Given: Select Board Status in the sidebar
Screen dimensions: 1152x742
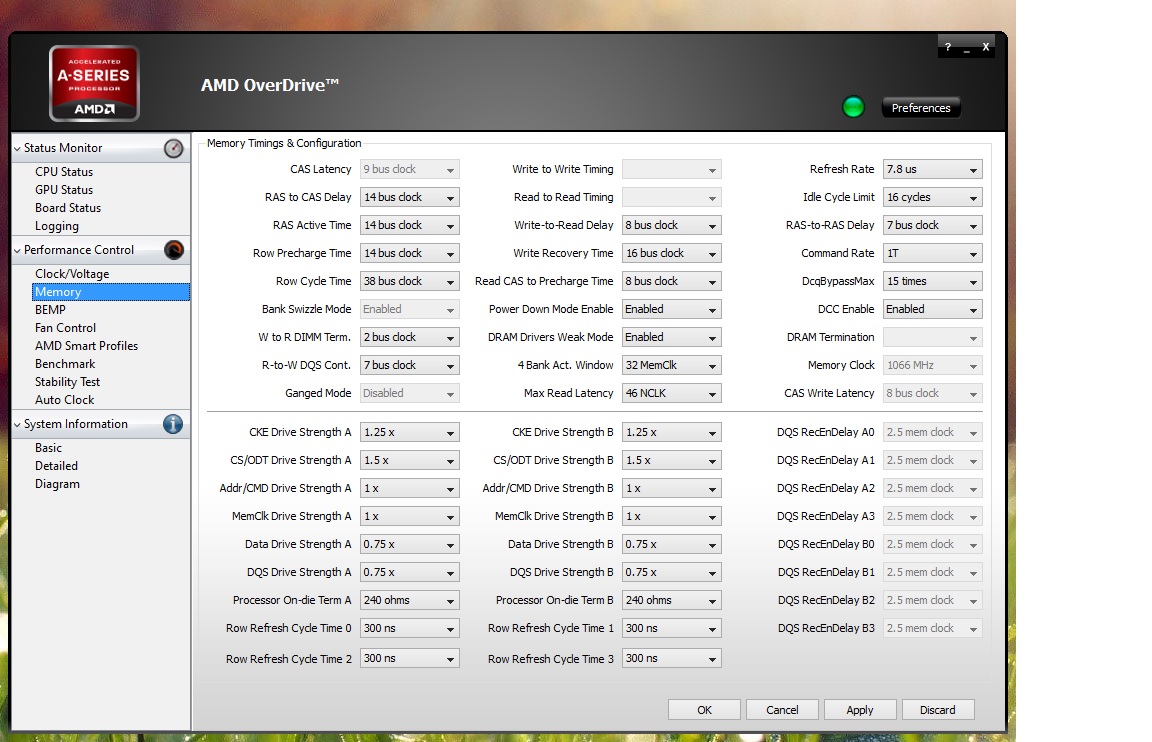Looking at the screenshot, I should [68, 208].
